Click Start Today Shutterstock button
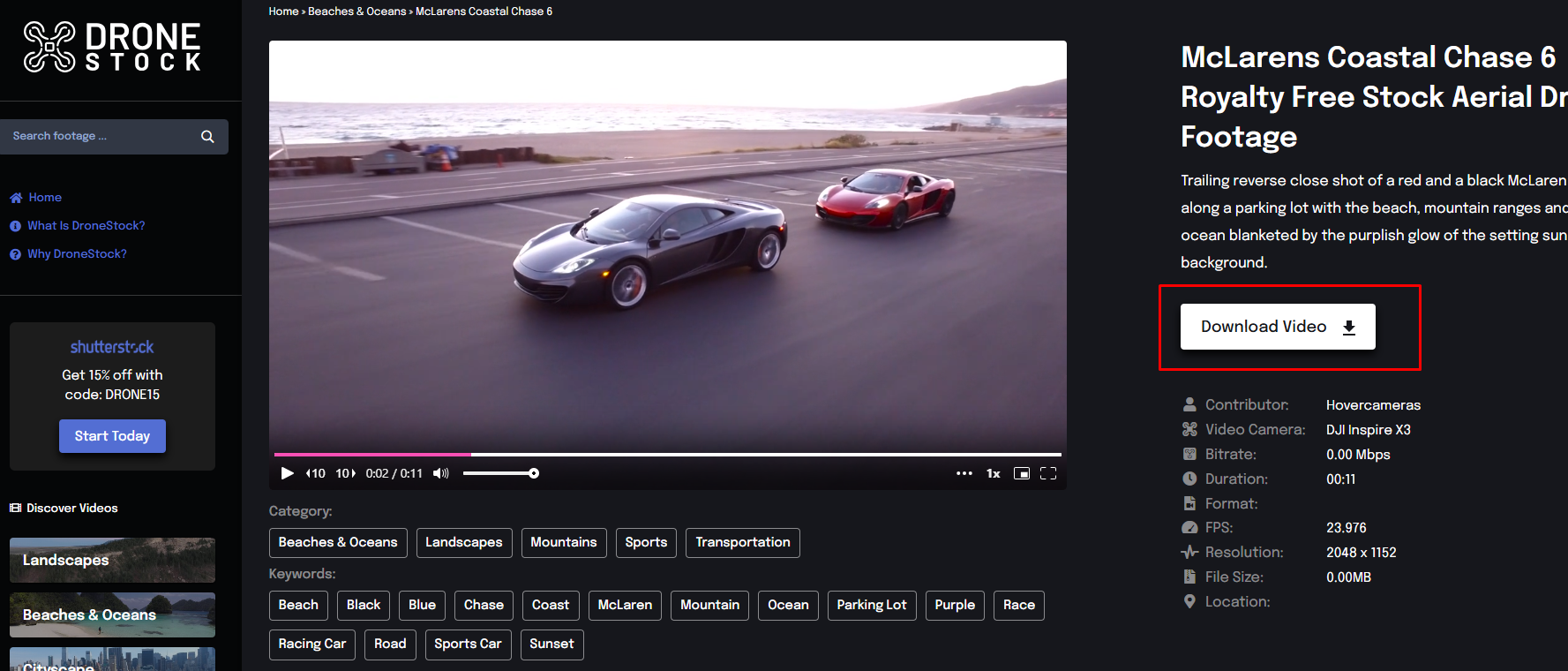The image size is (1568, 671). click(112, 436)
